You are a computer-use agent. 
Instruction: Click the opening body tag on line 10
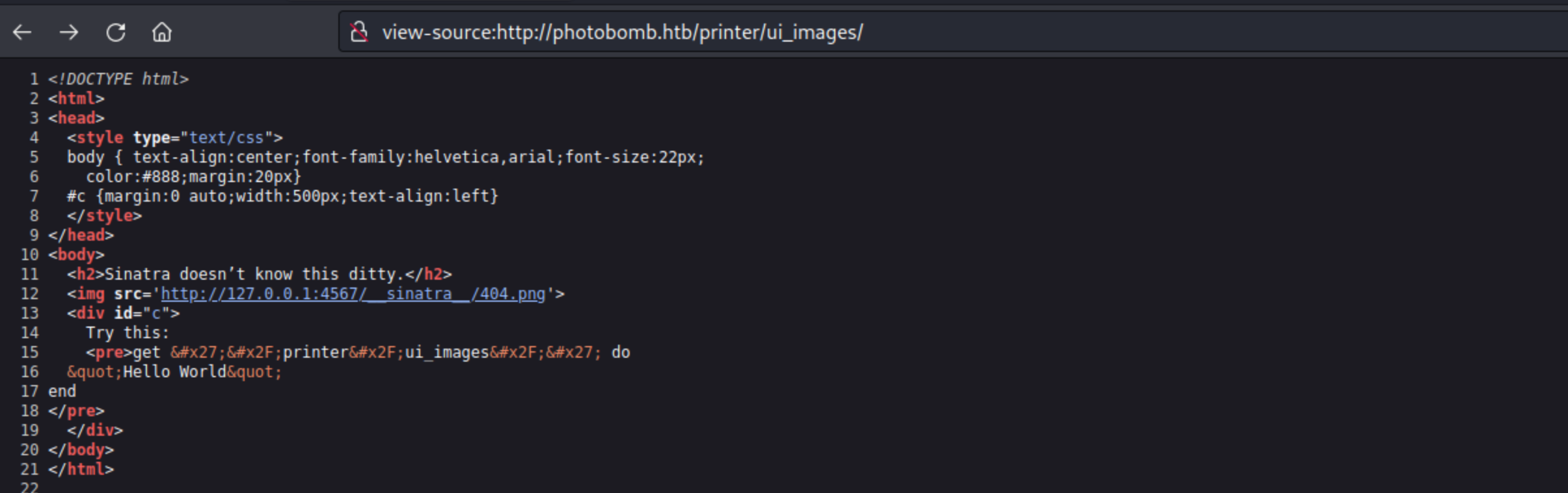tap(77, 255)
